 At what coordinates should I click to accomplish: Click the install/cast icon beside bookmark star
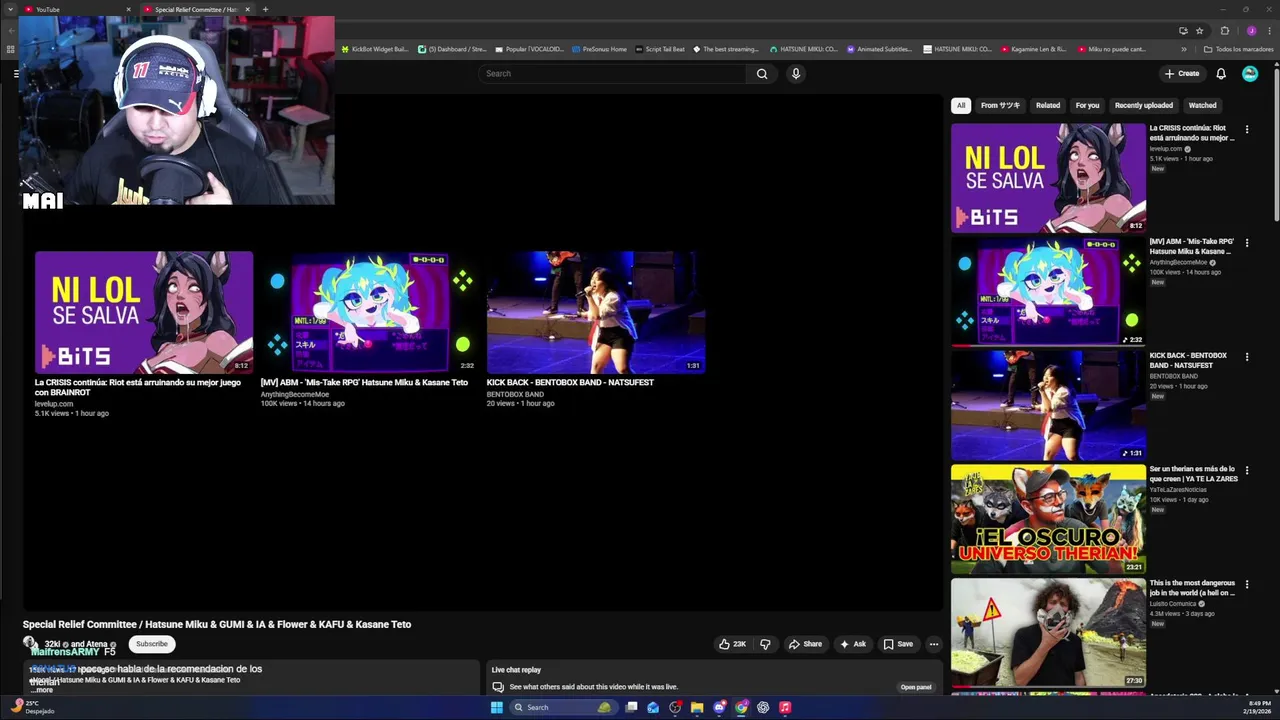click(x=1183, y=30)
